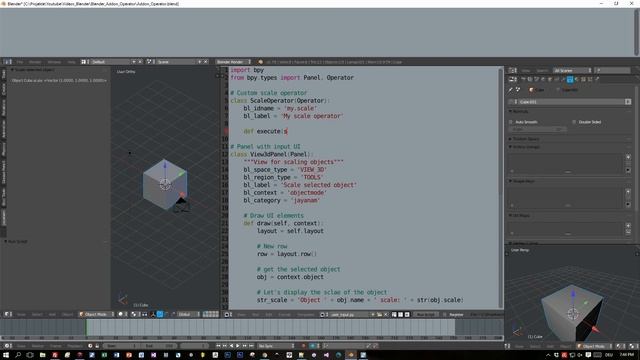Open the All Scenes outliner dropdown
The image size is (640, 360).
tap(572, 71)
